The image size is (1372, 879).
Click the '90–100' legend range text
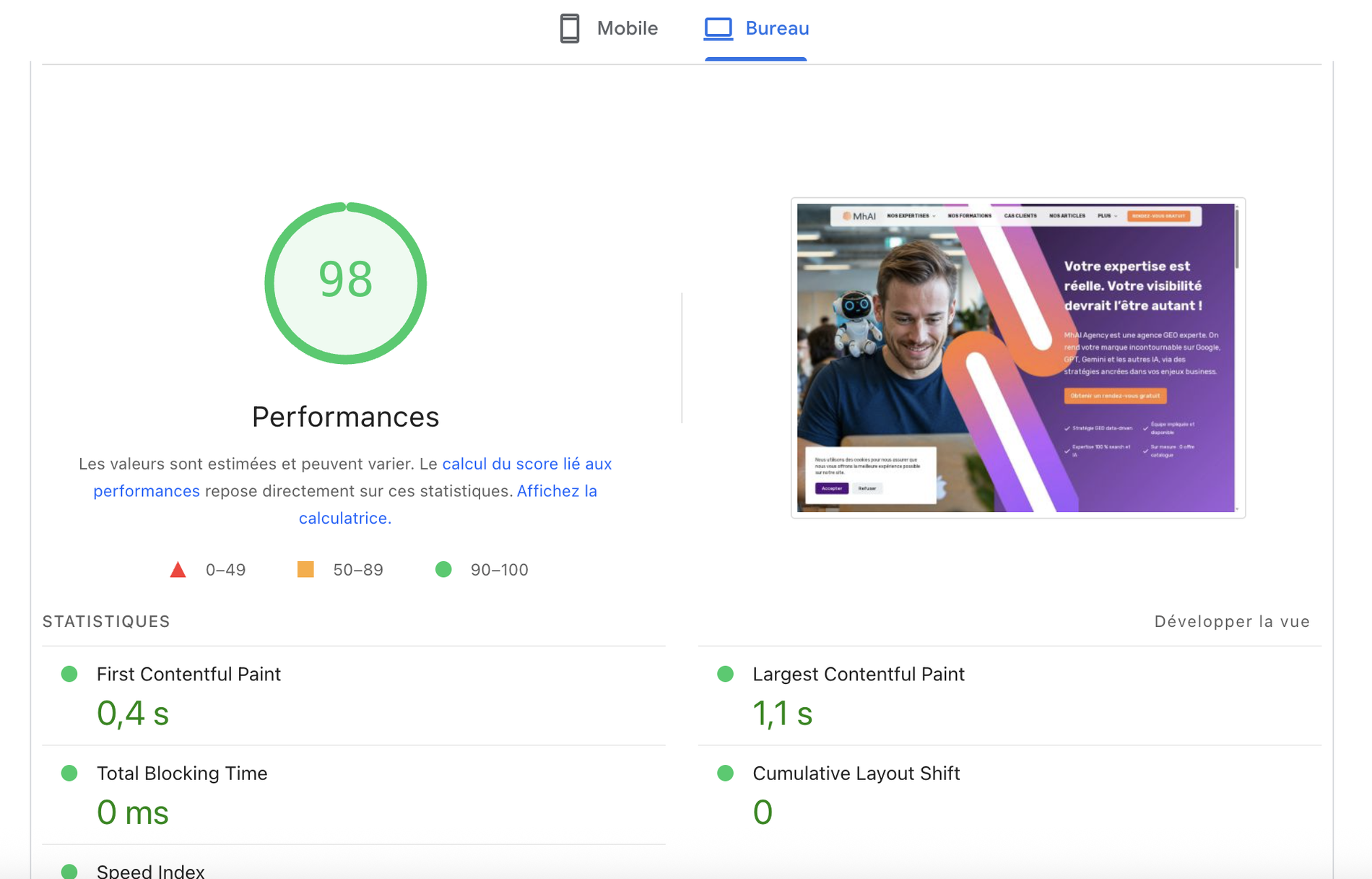click(500, 570)
